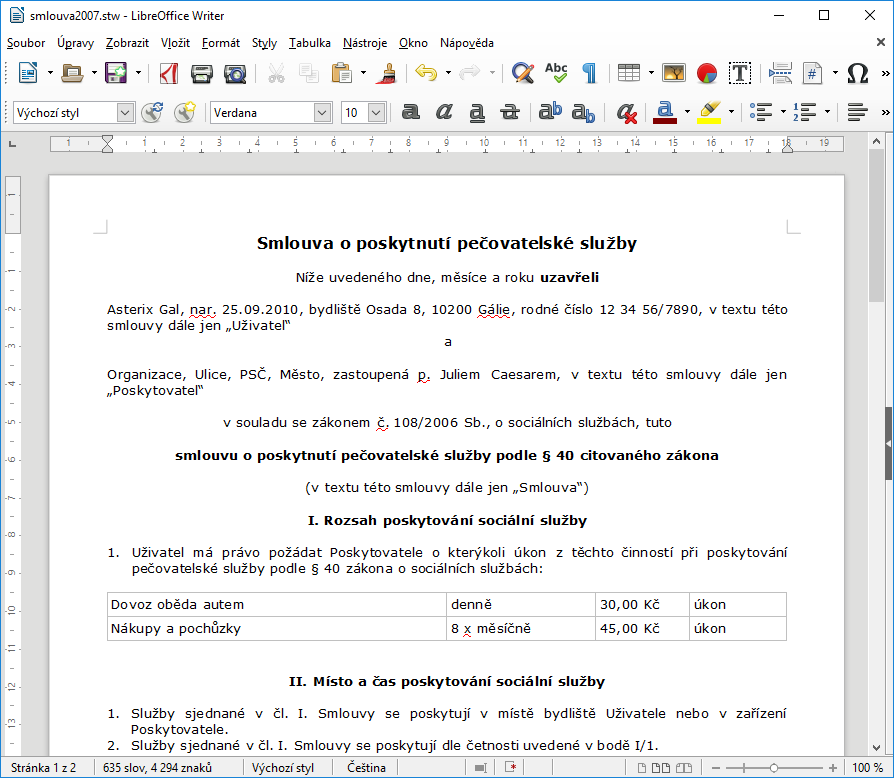
Task: Export the document as PDF
Action: 168,73
